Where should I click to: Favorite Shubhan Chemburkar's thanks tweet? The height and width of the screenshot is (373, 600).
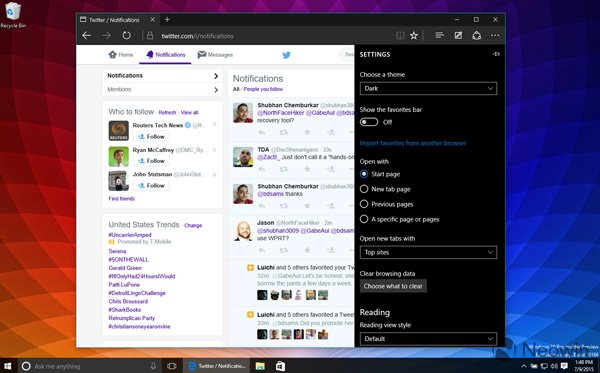(307, 206)
